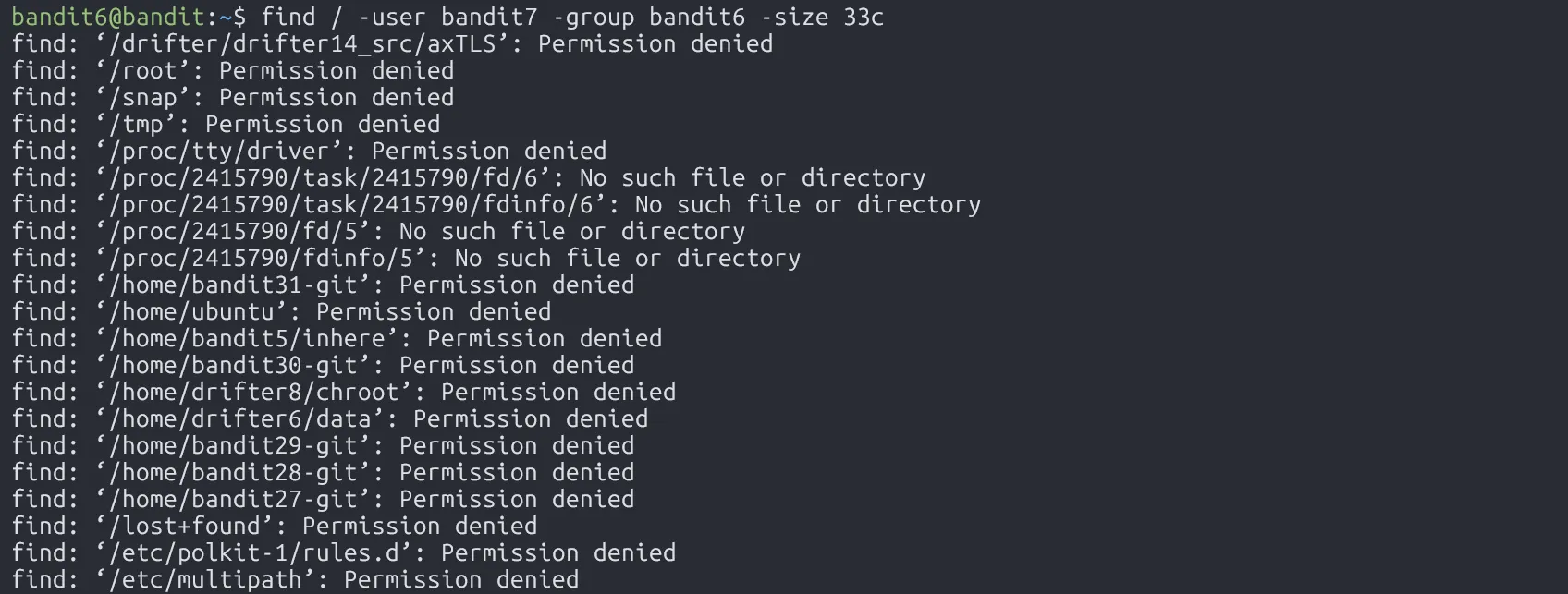Click the '/lost+found' path text
Viewport: 1568px width, 594px height.
[190, 526]
